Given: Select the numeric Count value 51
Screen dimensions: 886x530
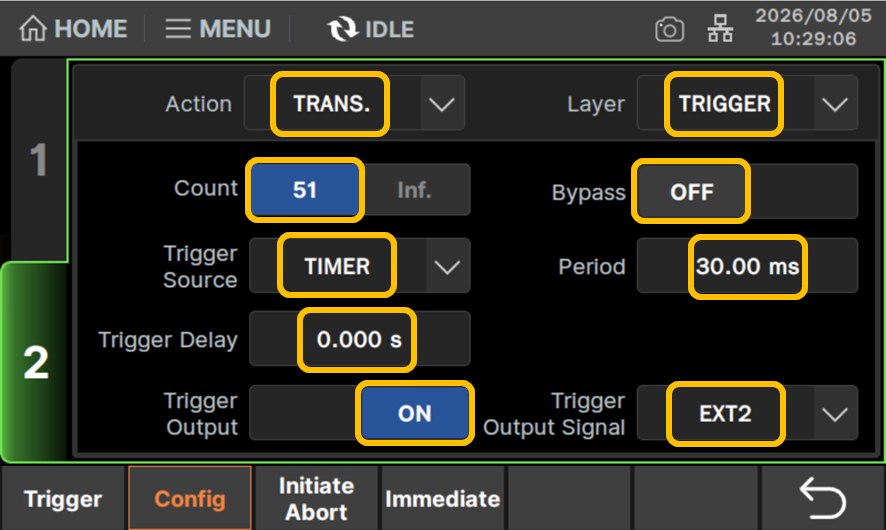Looking at the screenshot, I should 305,190.
